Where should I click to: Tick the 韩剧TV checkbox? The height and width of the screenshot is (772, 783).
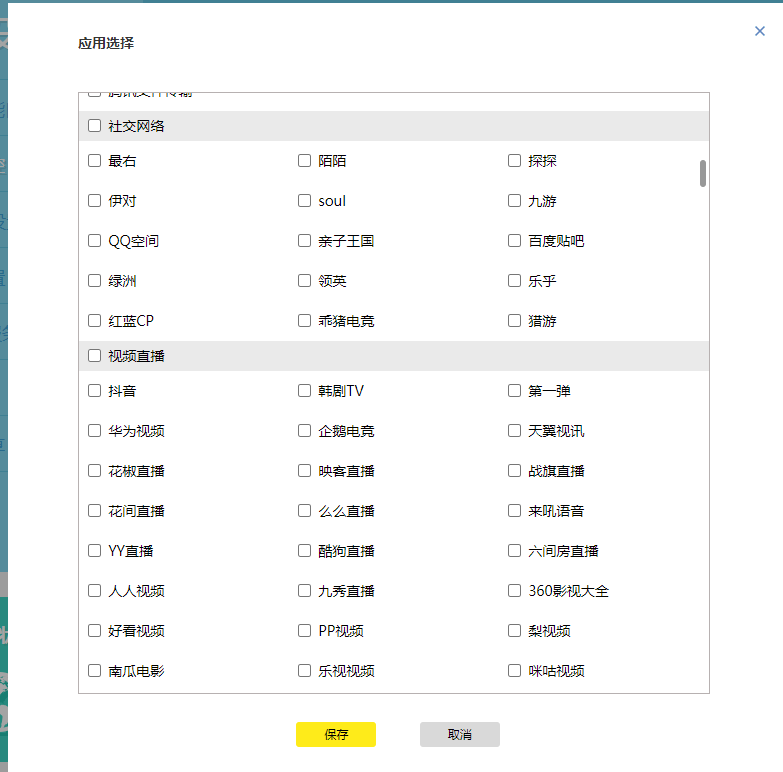(304, 390)
